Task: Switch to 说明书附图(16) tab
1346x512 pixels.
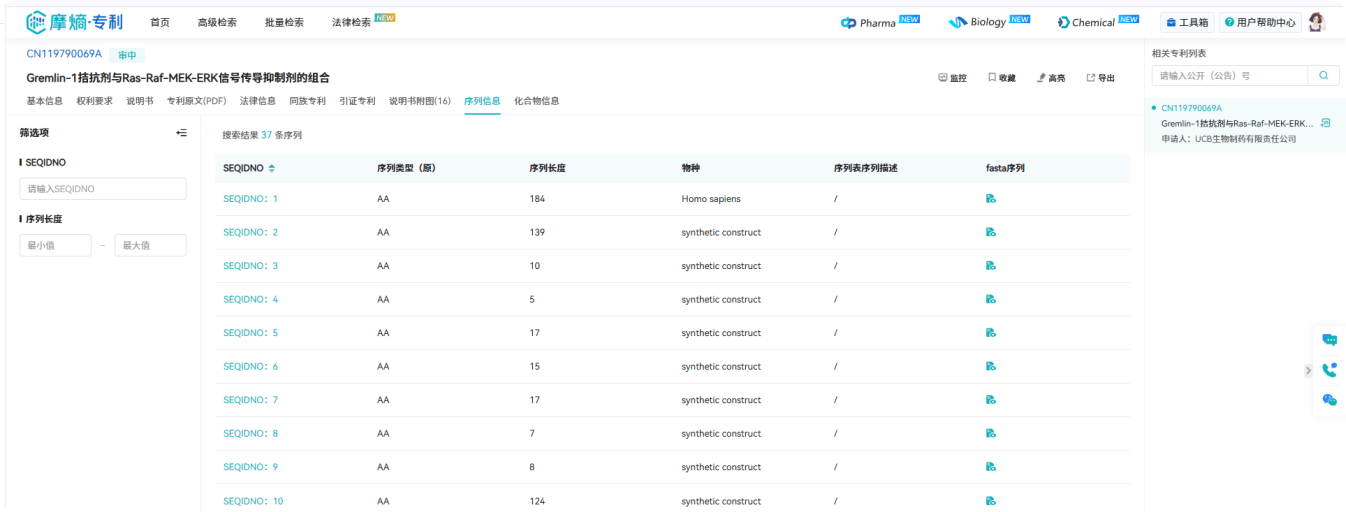Action: [x=420, y=101]
